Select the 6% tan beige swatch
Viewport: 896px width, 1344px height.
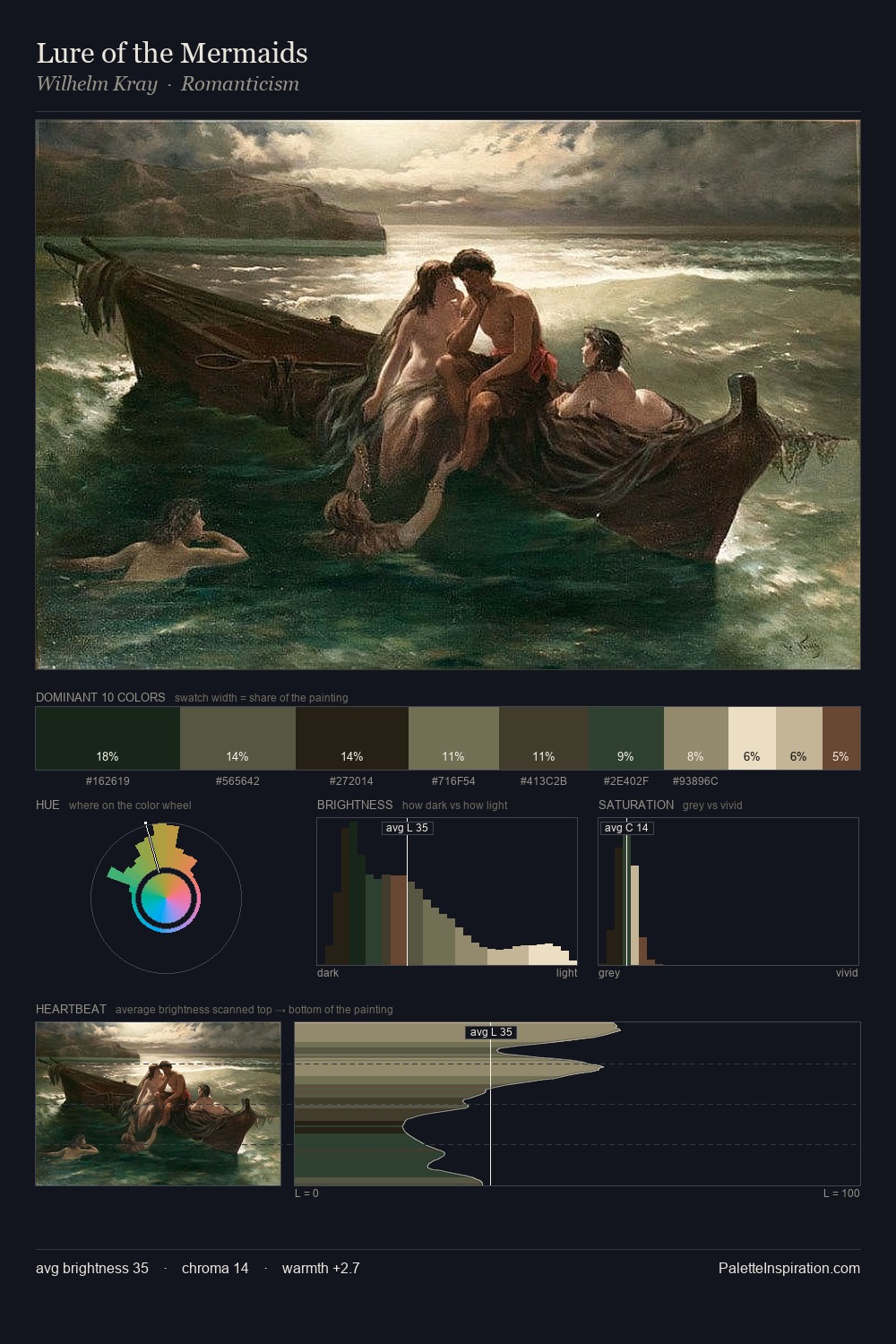tap(798, 738)
